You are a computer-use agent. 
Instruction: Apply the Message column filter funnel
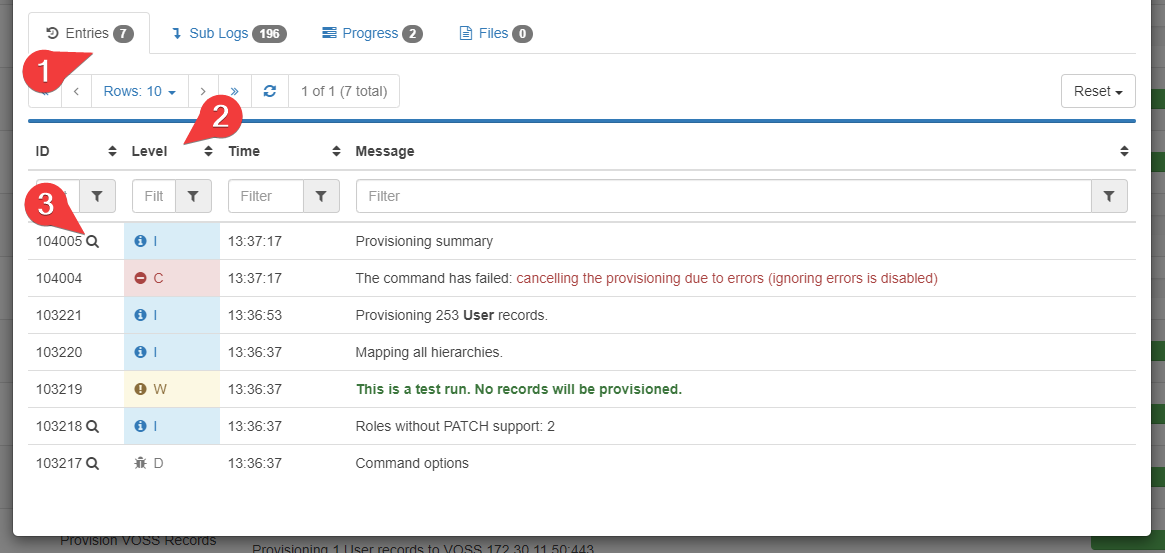coord(1109,196)
